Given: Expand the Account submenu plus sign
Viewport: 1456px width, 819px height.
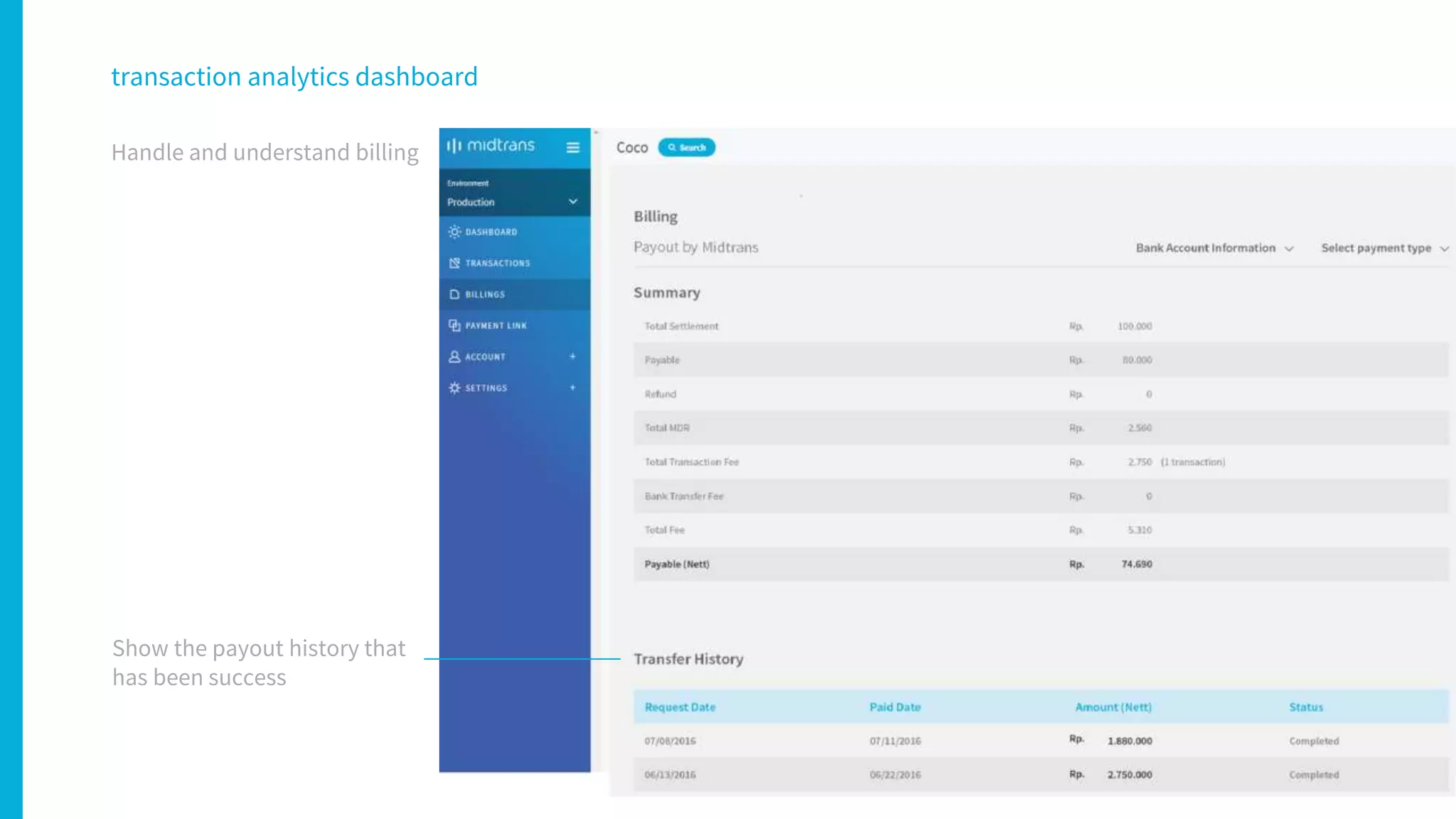Looking at the screenshot, I should (572, 356).
